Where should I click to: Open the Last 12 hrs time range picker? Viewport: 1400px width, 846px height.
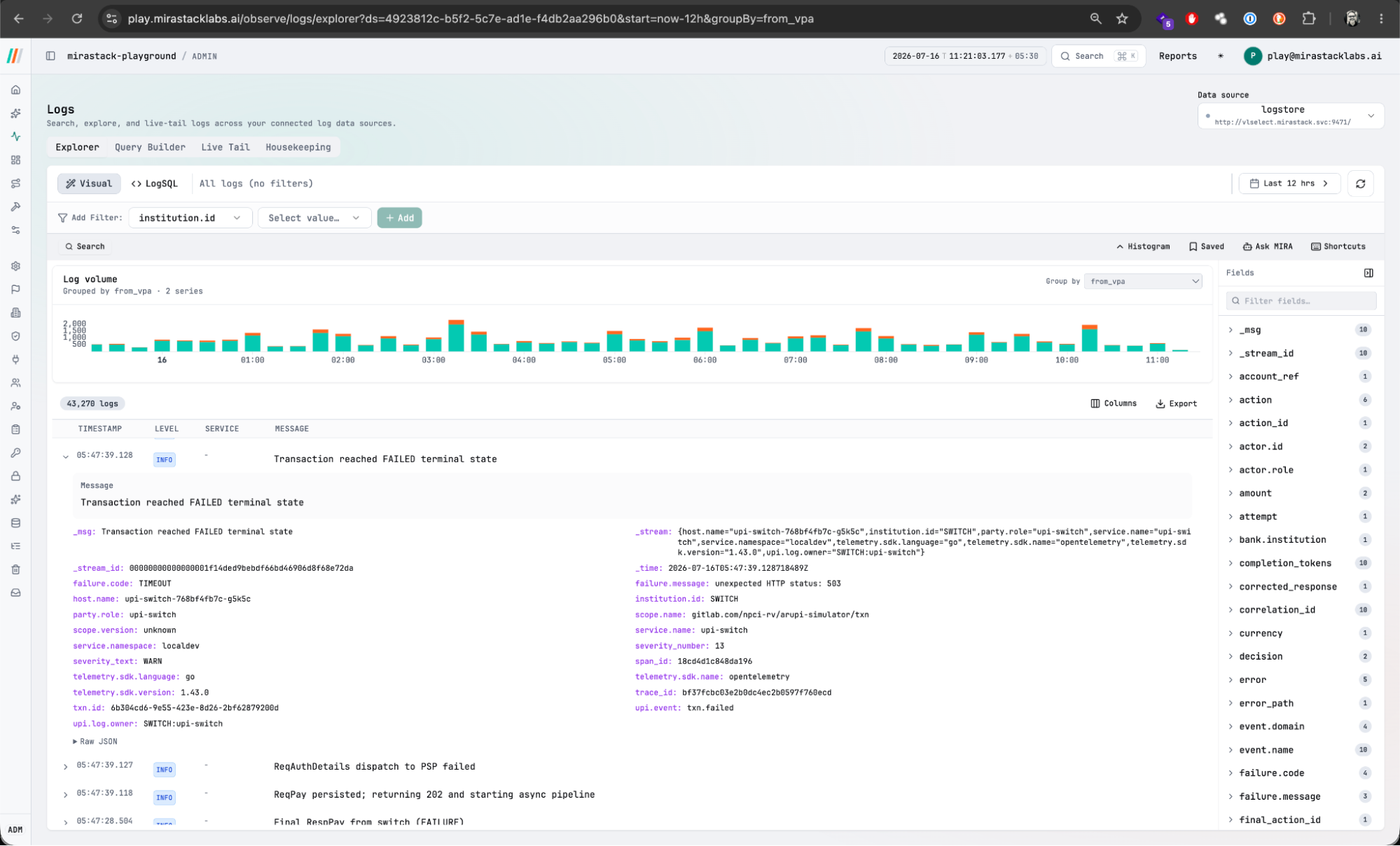(1289, 183)
